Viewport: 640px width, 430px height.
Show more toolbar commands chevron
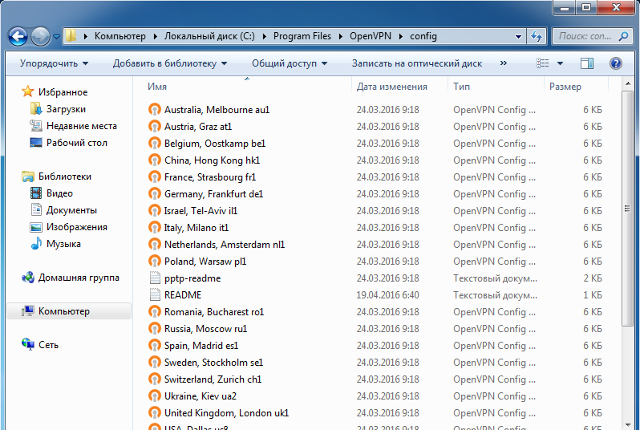click(503, 63)
